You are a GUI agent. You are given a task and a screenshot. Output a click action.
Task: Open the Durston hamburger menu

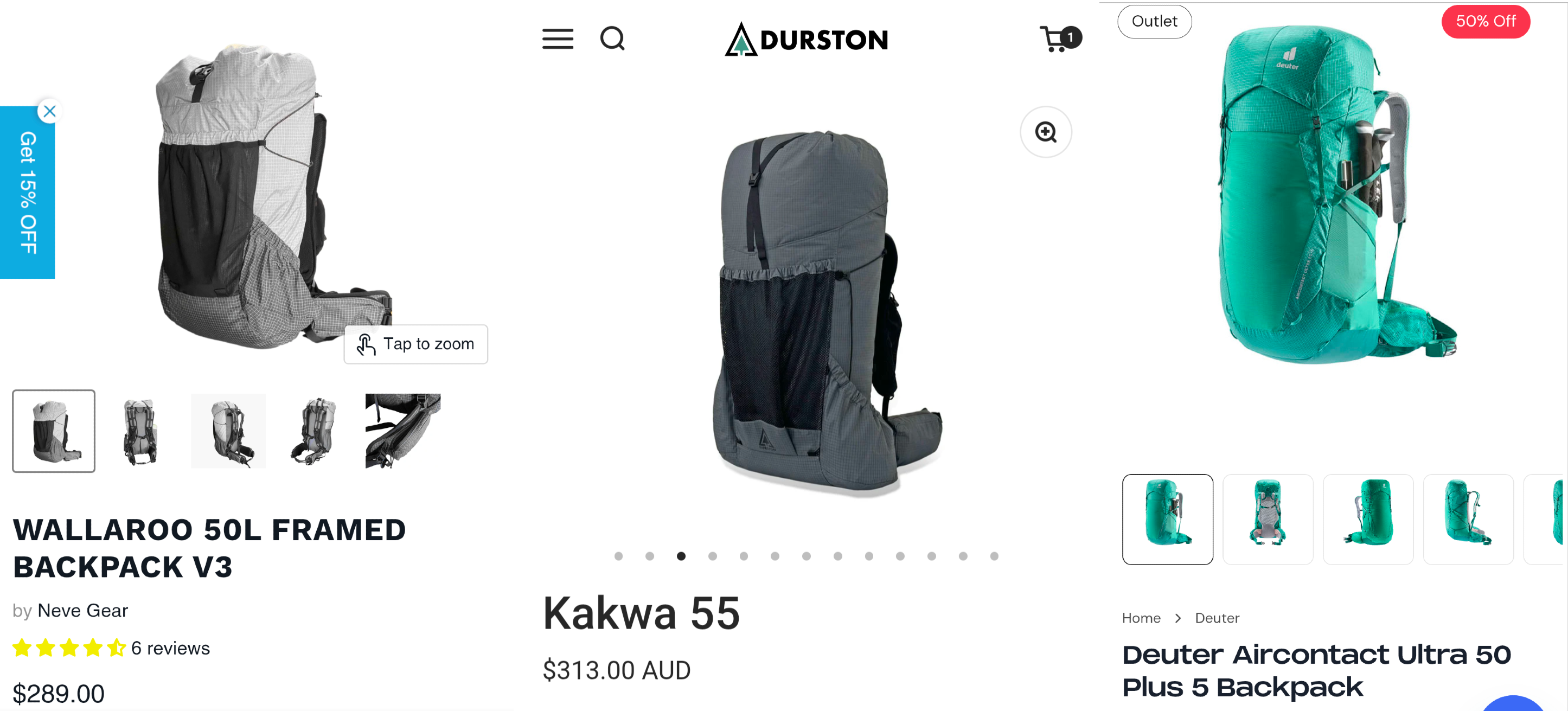click(558, 39)
